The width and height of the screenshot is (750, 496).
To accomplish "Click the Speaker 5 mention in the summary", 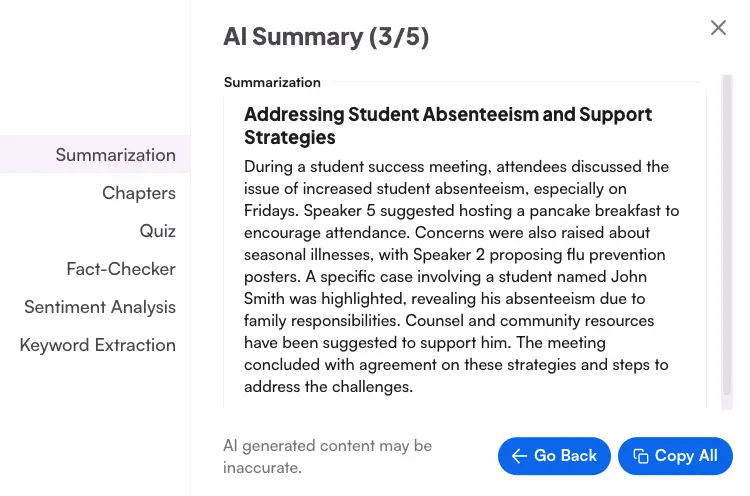I will [x=339, y=210].
